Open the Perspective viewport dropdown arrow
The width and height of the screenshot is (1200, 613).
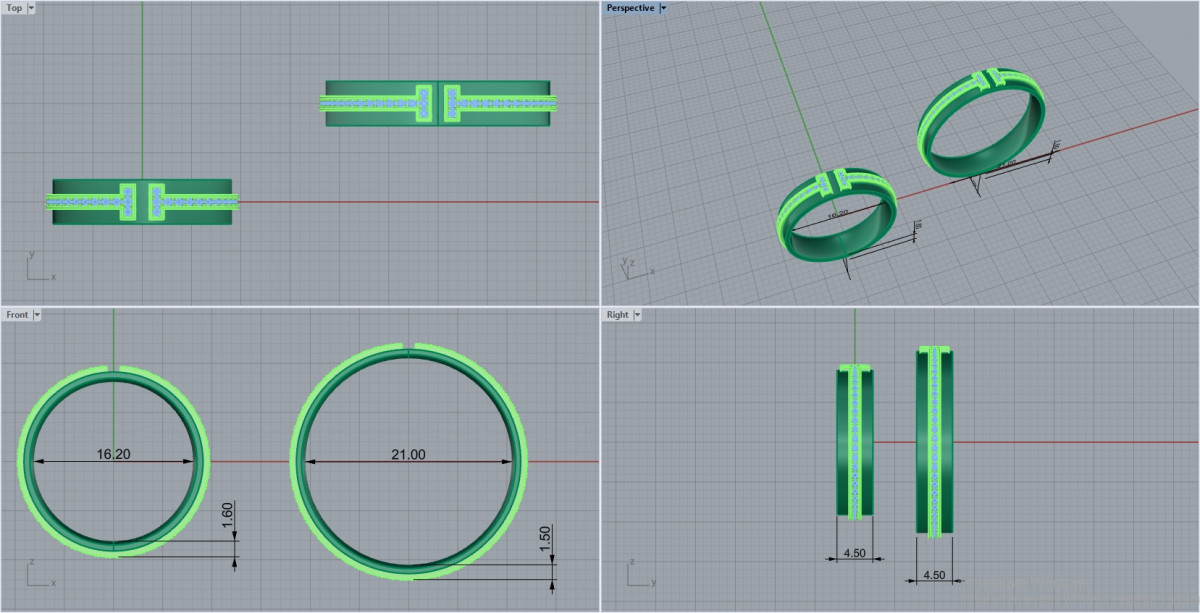664,8
